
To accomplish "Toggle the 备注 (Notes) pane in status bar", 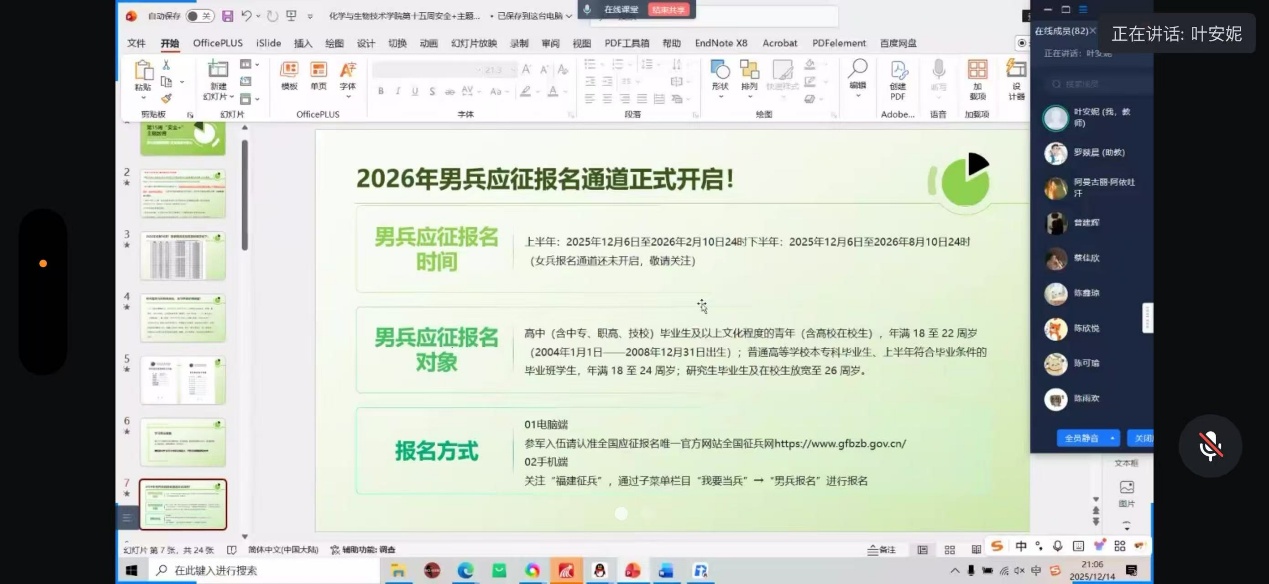I will coord(881,550).
